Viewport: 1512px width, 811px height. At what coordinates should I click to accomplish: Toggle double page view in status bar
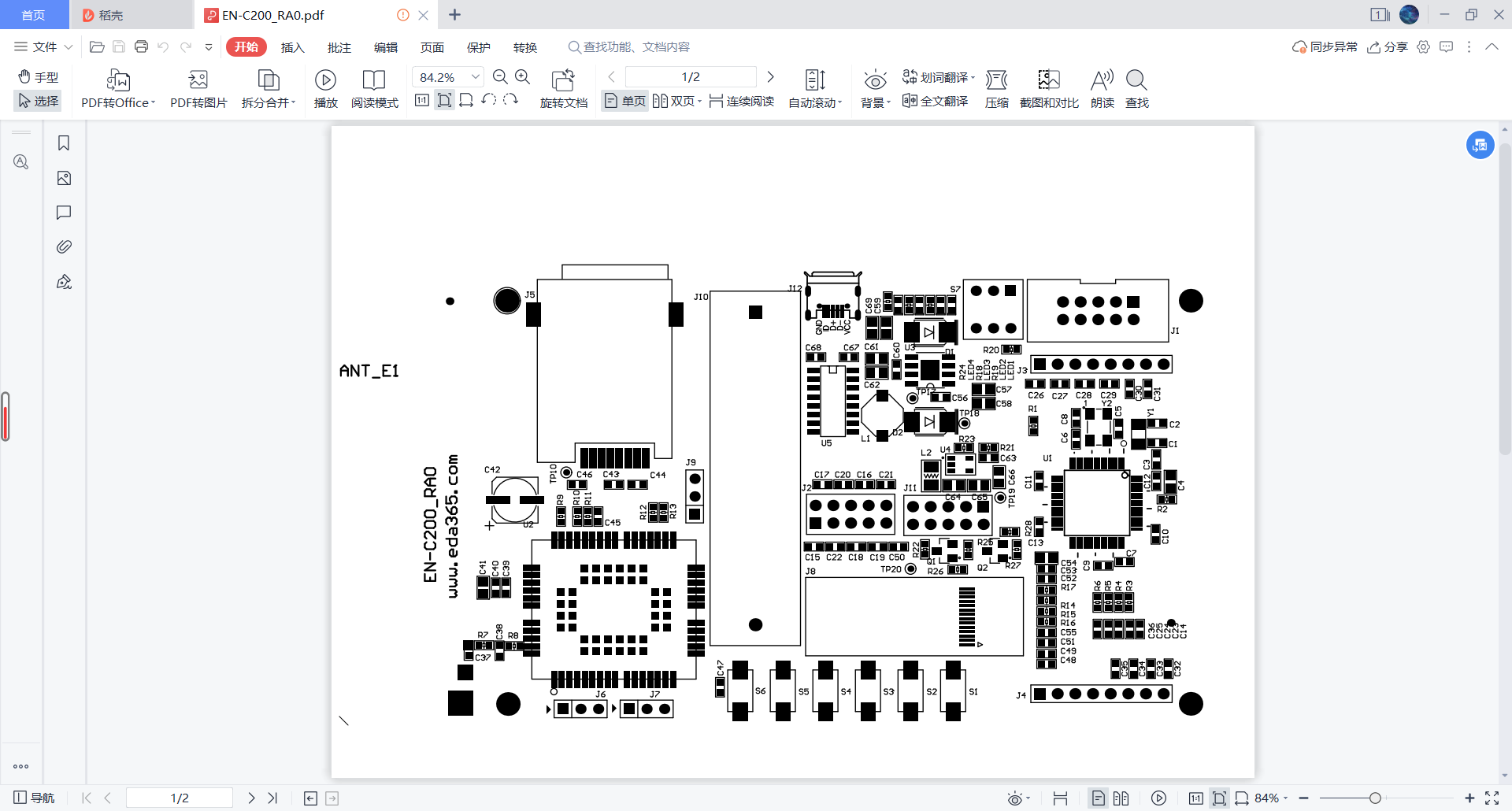[x=1121, y=798]
